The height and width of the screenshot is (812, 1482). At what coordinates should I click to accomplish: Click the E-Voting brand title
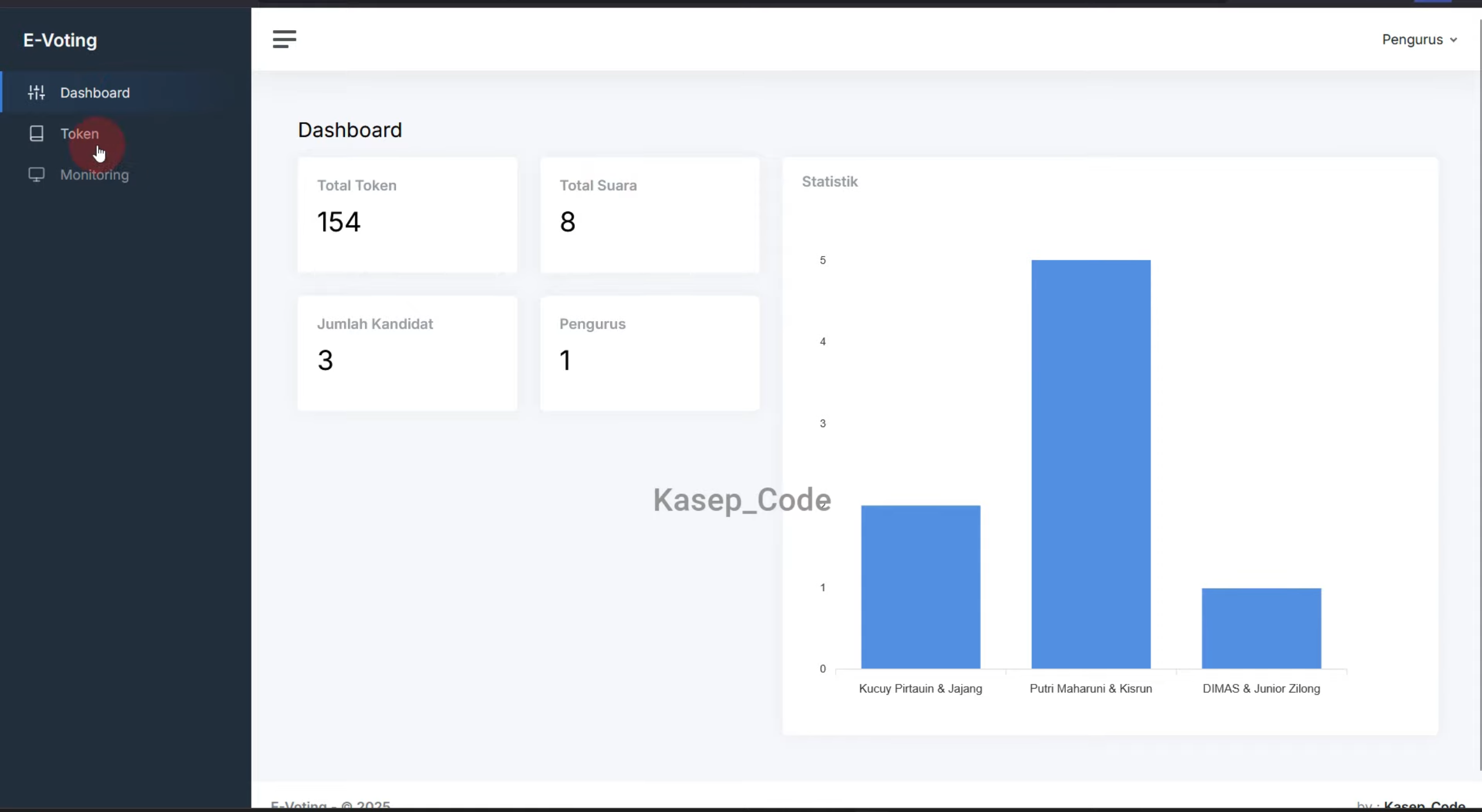[60, 40]
